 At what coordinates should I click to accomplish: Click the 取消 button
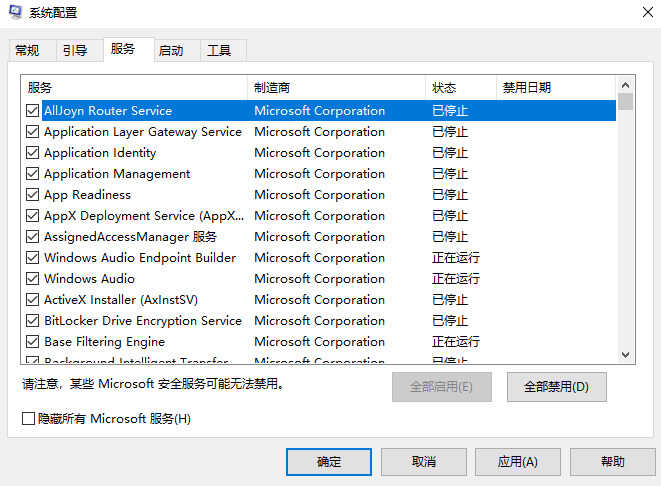click(423, 461)
